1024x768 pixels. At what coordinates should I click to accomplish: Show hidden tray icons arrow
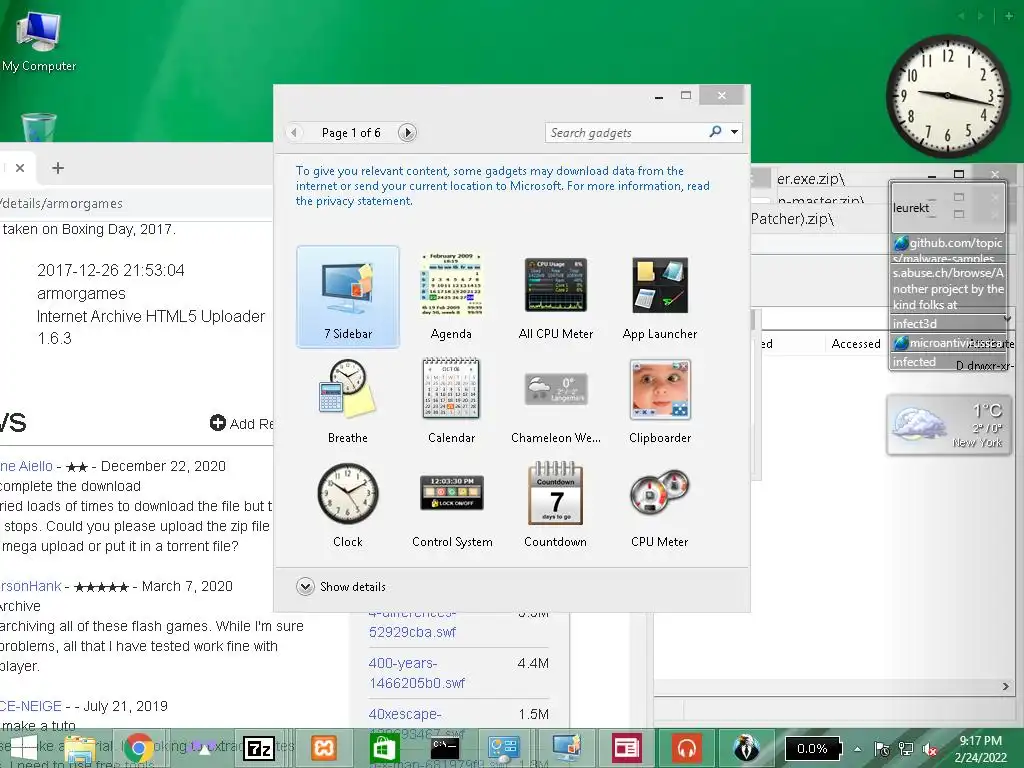[x=857, y=749]
